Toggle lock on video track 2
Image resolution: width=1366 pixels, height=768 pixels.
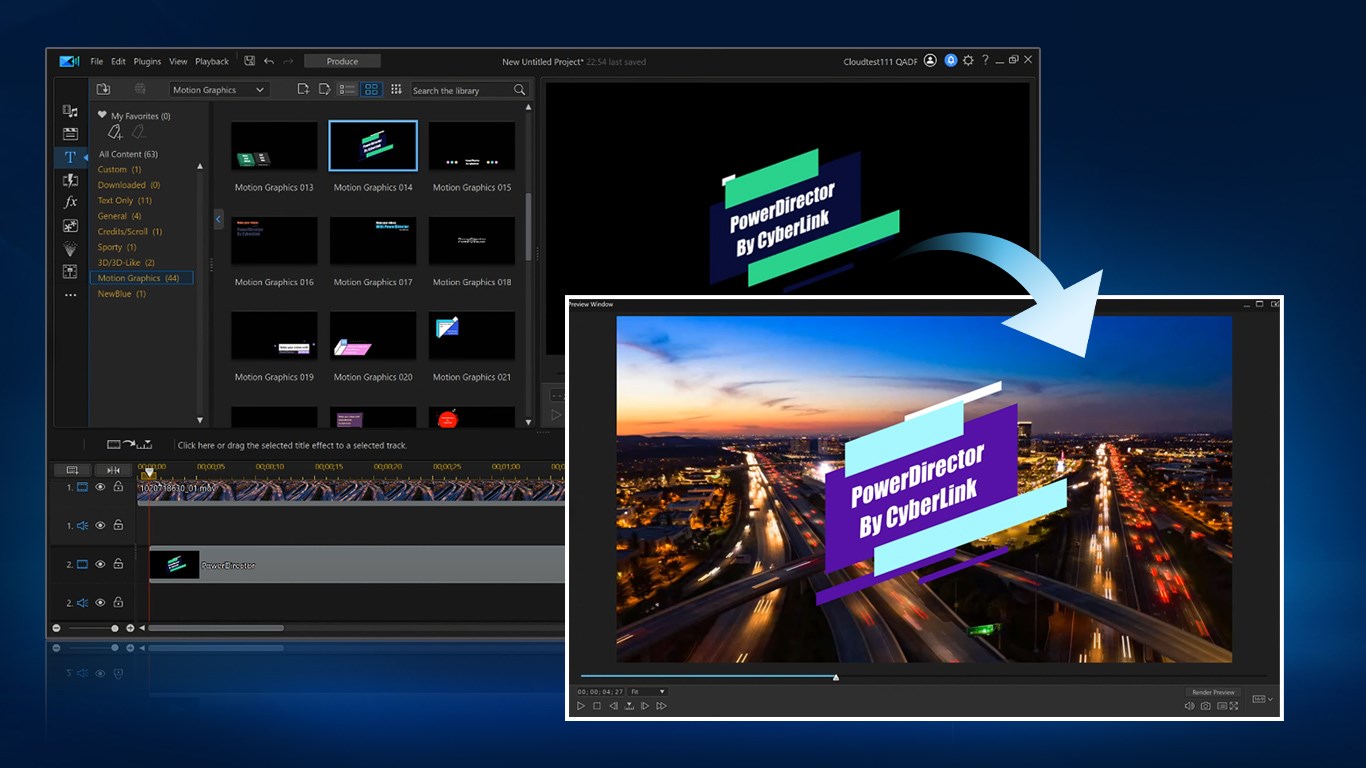(118, 564)
